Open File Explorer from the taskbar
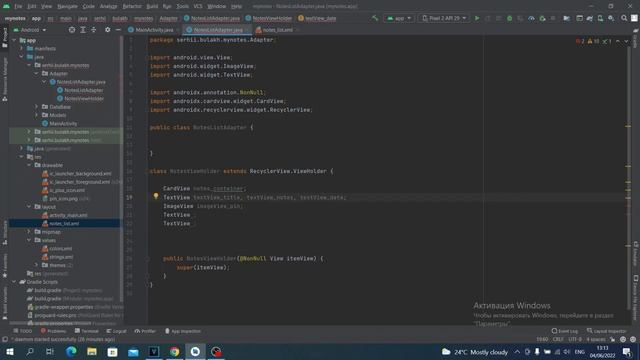The width and height of the screenshot is (640, 360). pyautogui.click(x=92, y=351)
